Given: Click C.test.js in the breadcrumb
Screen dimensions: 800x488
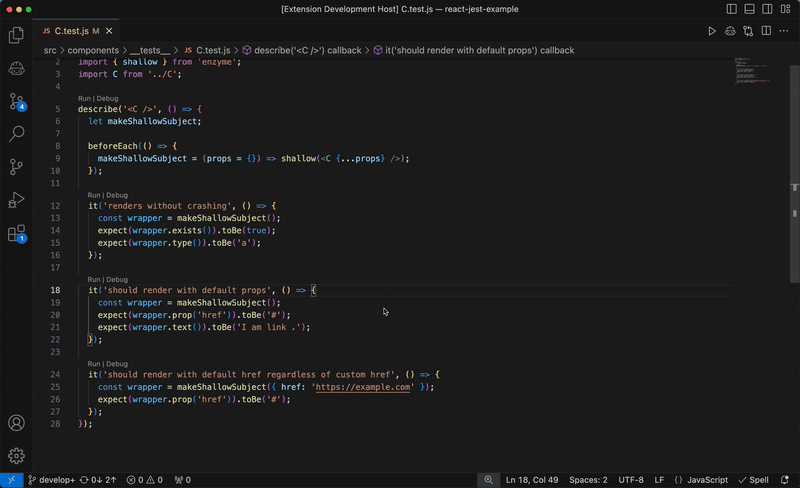Looking at the screenshot, I should (207, 50).
